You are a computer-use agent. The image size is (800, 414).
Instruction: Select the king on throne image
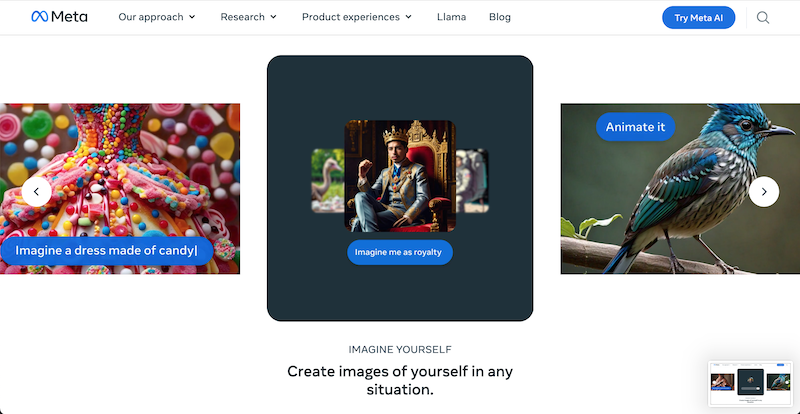click(x=400, y=176)
